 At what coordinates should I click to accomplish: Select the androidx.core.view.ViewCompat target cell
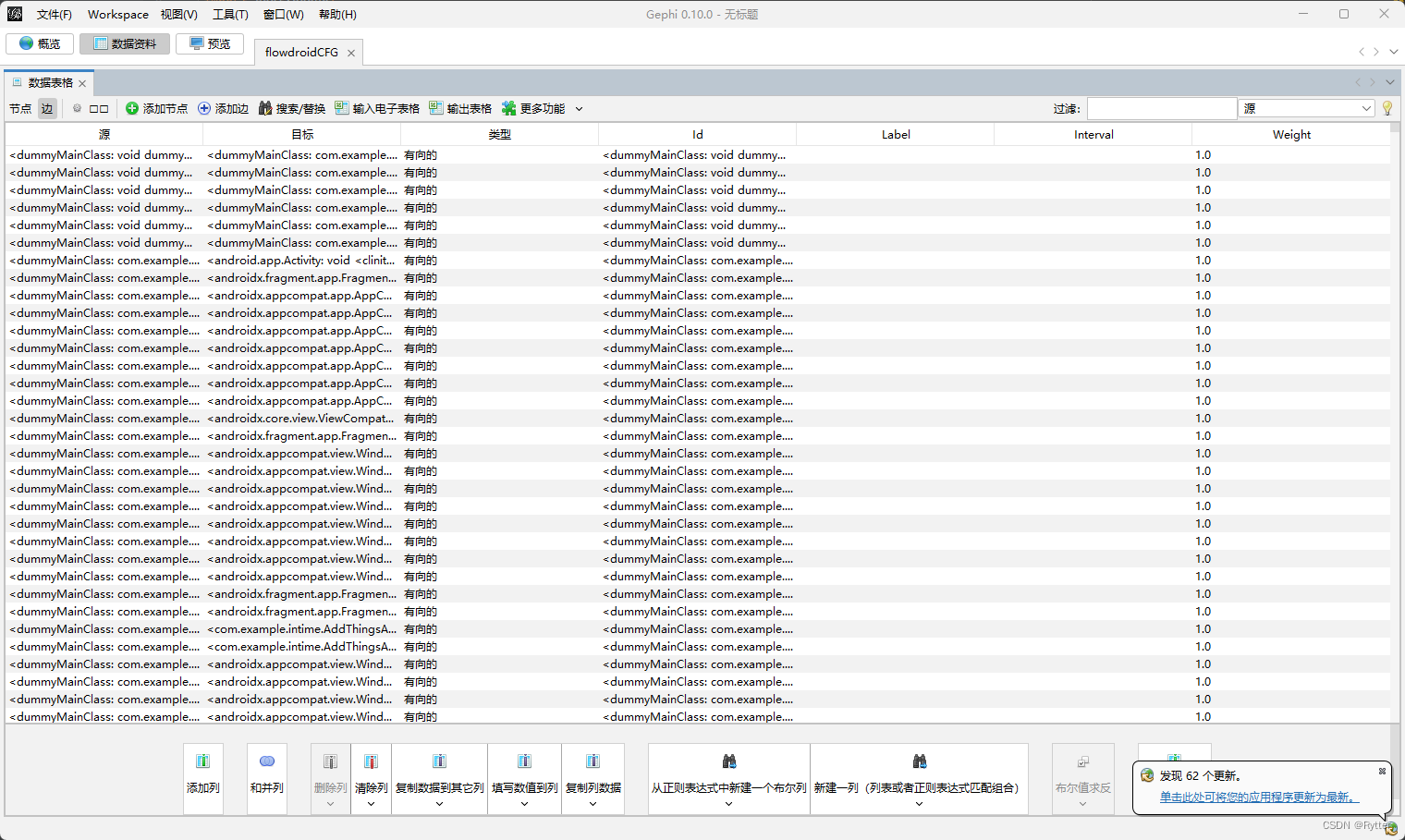302,419
